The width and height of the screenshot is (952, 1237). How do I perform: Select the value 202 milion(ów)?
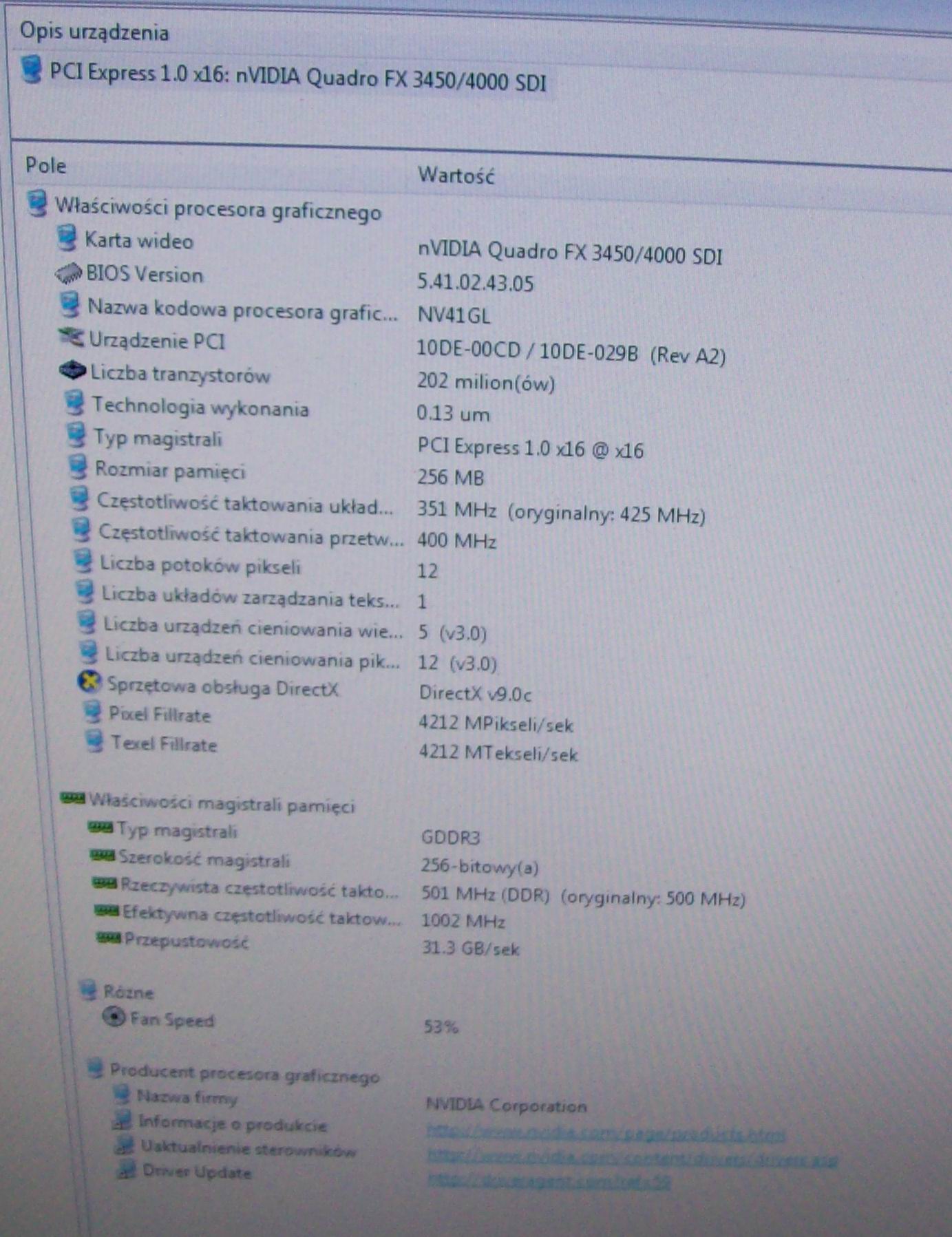[485, 382]
